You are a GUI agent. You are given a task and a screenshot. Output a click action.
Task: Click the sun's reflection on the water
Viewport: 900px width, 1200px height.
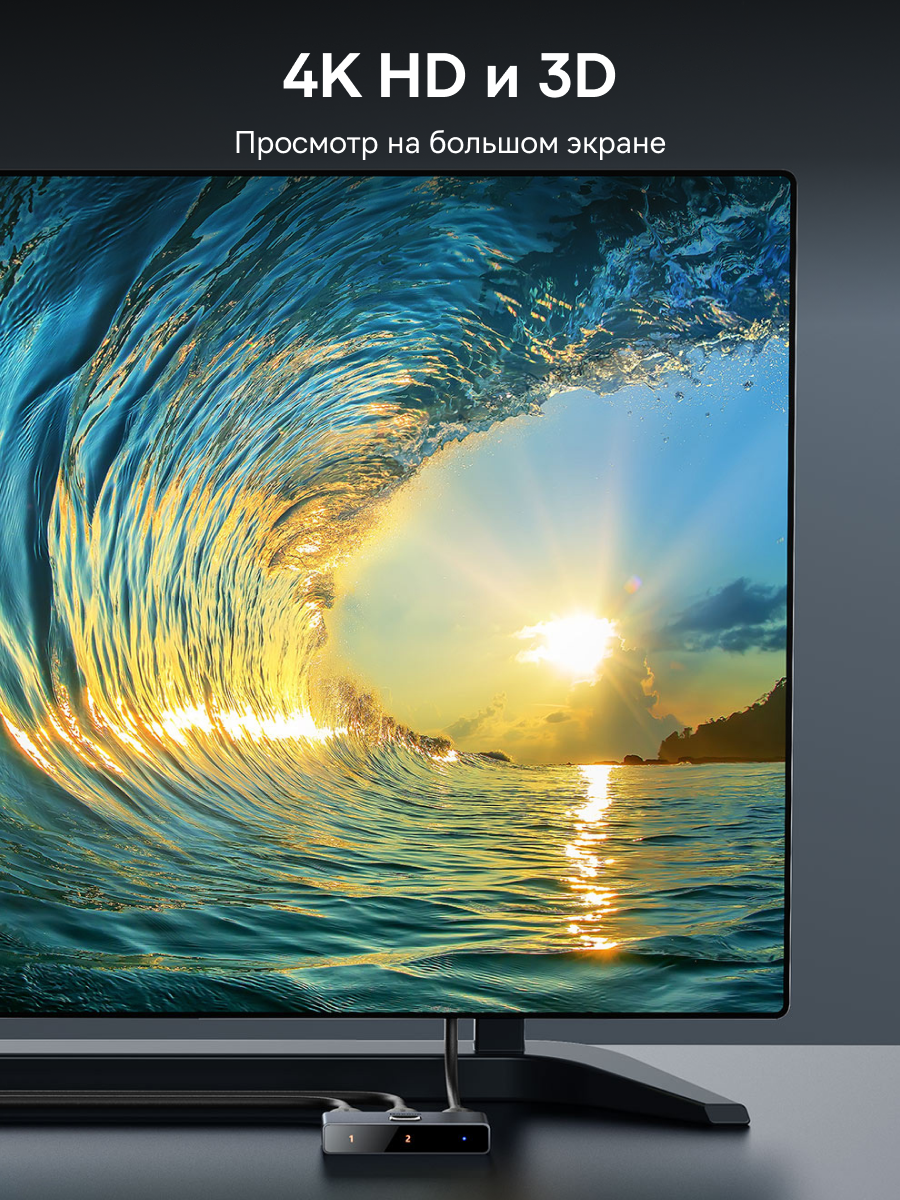593,850
